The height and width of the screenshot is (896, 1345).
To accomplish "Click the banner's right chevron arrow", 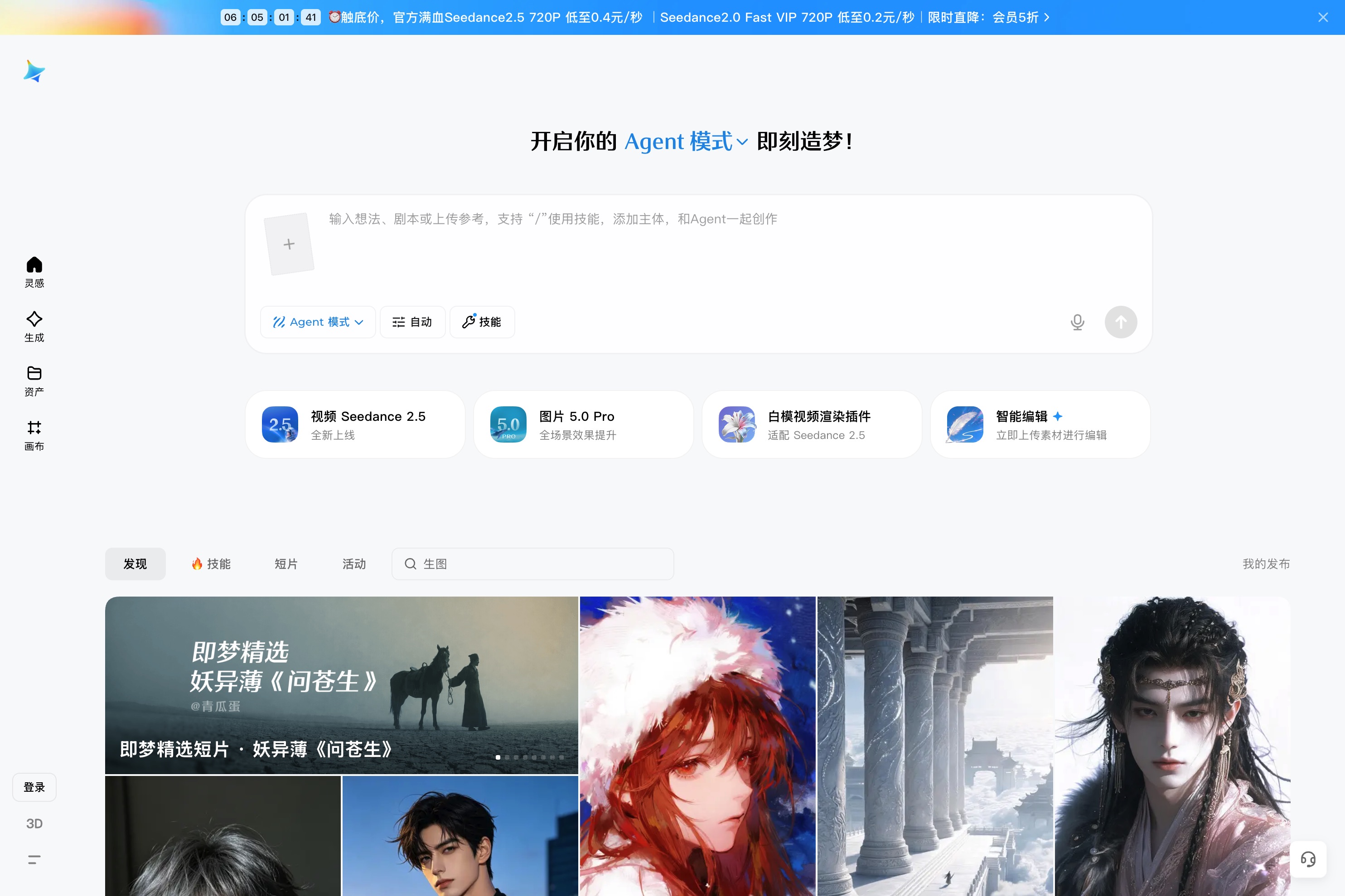I will (x=1047, y=18).
